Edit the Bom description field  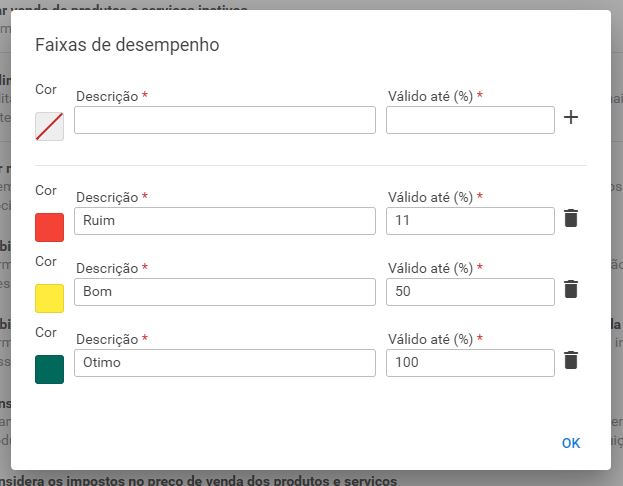point(225,292)
